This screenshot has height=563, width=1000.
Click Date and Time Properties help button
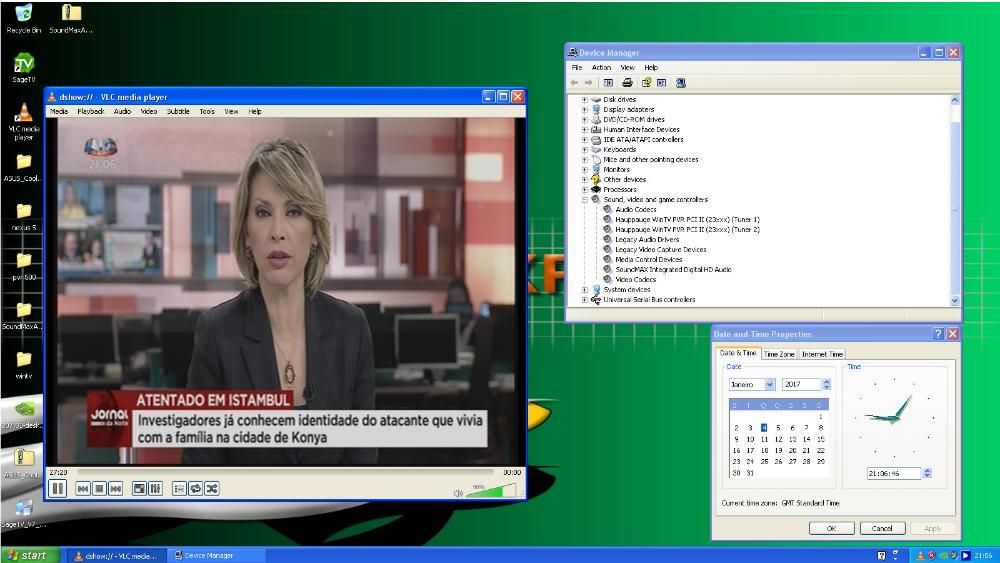(938, 334)
